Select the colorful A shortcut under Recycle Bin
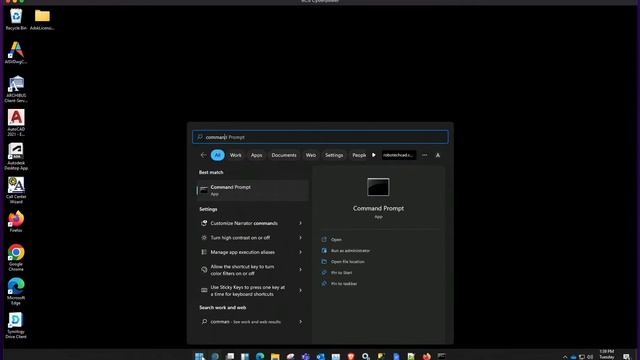 point(16,53)
